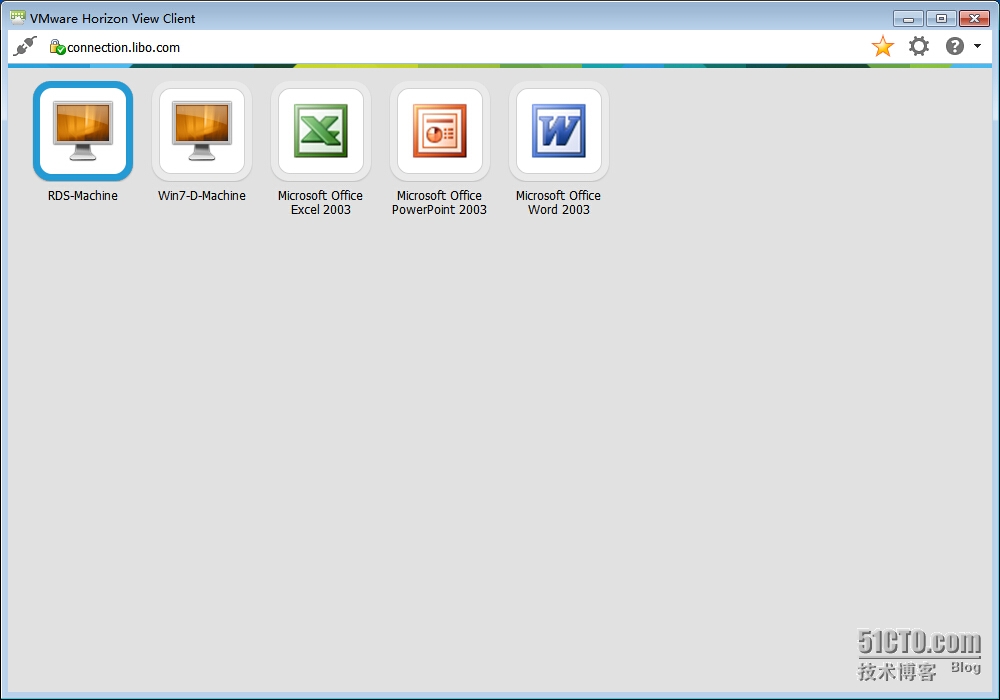The width and height of the screenshot is (1000, 700).
Task: Close the Horizon View Client window
Action: coord(974,19)
